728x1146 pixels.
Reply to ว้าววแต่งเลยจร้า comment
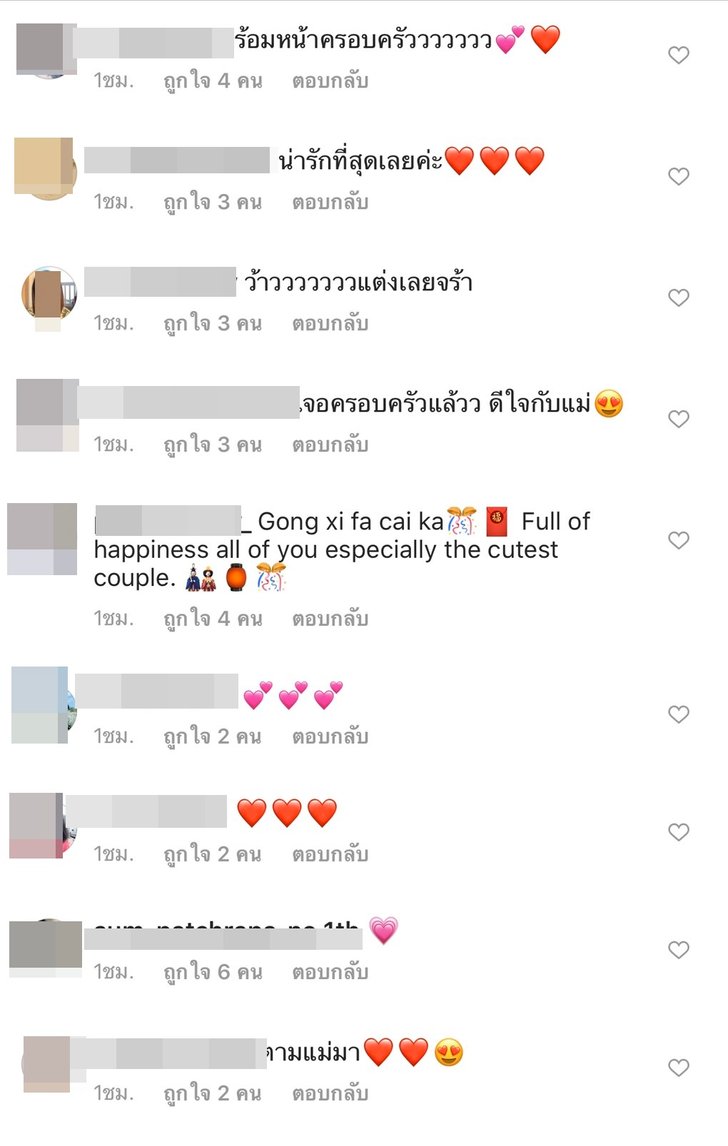click(330, 324)
